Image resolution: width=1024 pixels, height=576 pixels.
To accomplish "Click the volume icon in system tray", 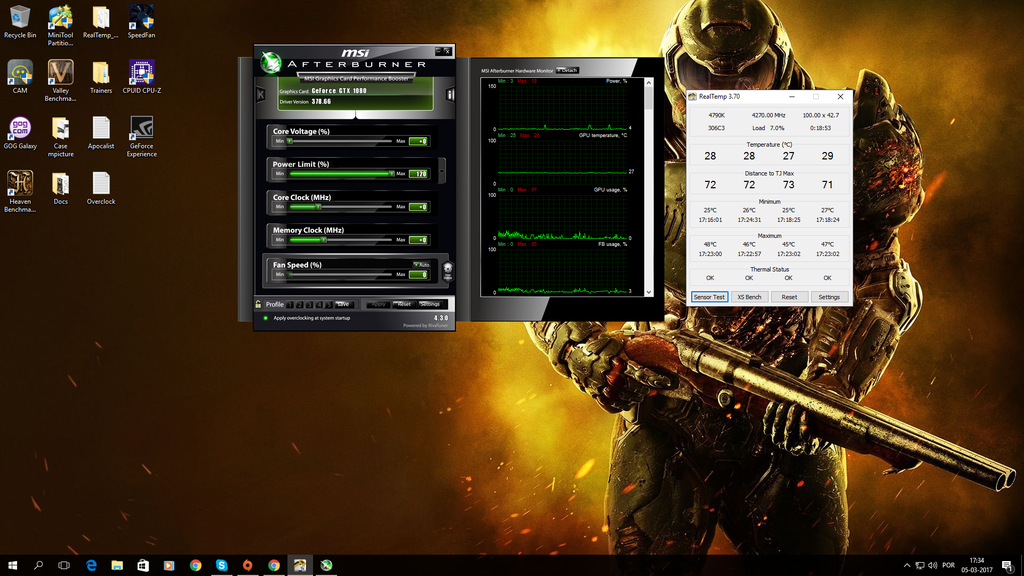I will coord(933,566).
